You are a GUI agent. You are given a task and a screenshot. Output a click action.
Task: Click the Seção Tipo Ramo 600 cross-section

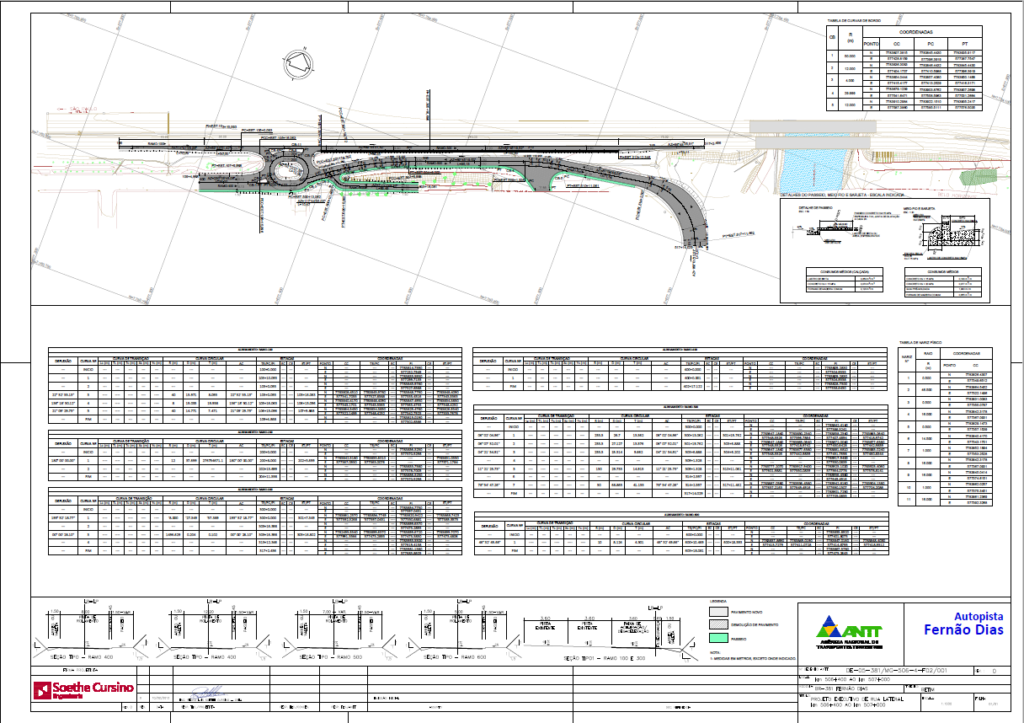(x=462, y=629)
